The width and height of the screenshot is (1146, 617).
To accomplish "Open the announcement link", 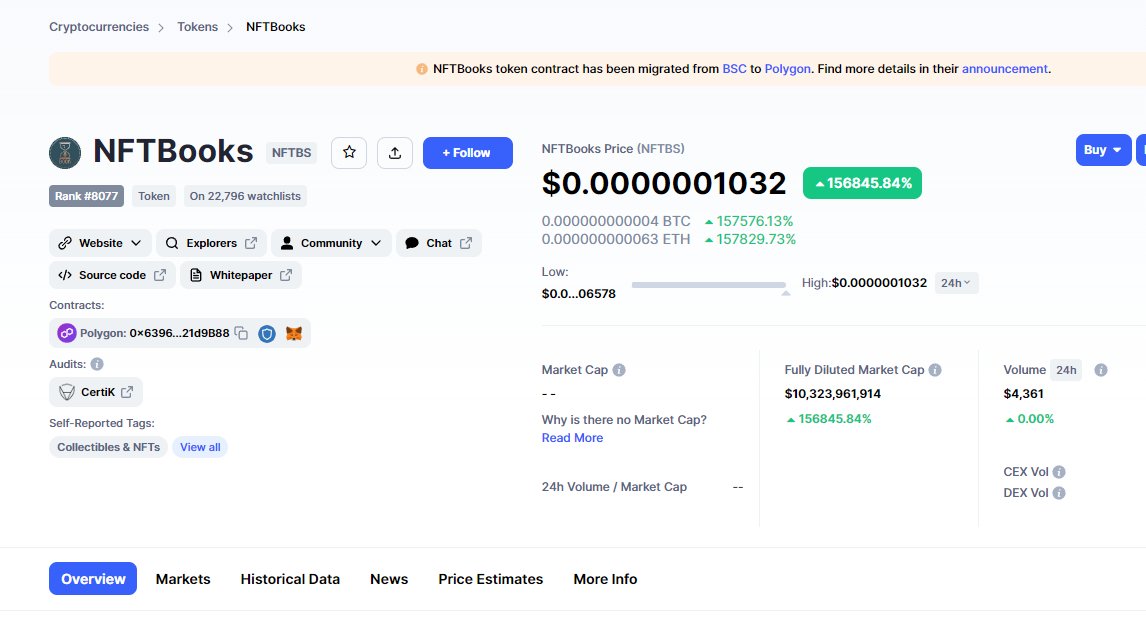I will (1004, 69).
